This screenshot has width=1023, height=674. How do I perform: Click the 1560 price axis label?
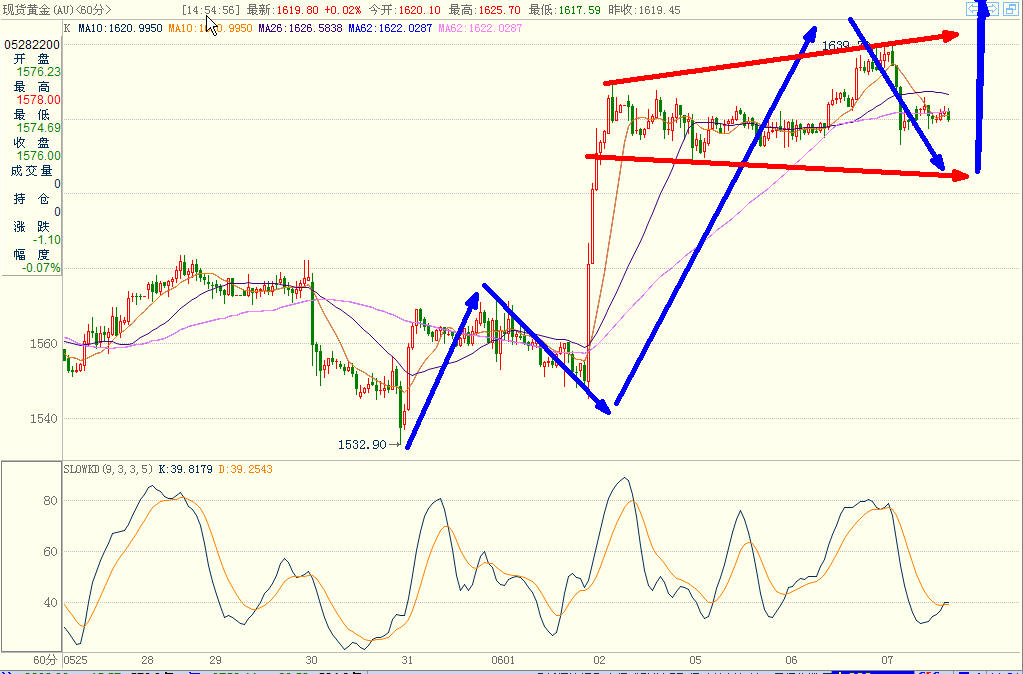tap(43, 343)
